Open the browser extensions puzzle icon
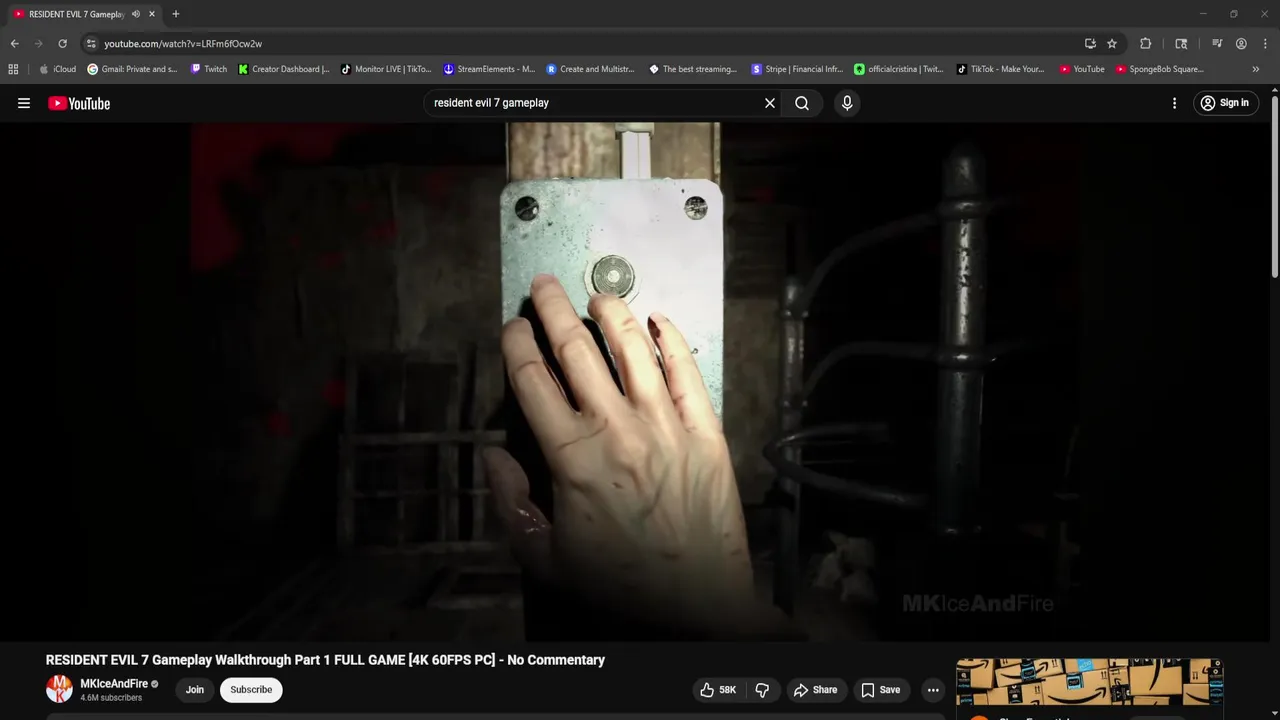This screenshot has height=720, width=1280. [x=1146, y=44]
